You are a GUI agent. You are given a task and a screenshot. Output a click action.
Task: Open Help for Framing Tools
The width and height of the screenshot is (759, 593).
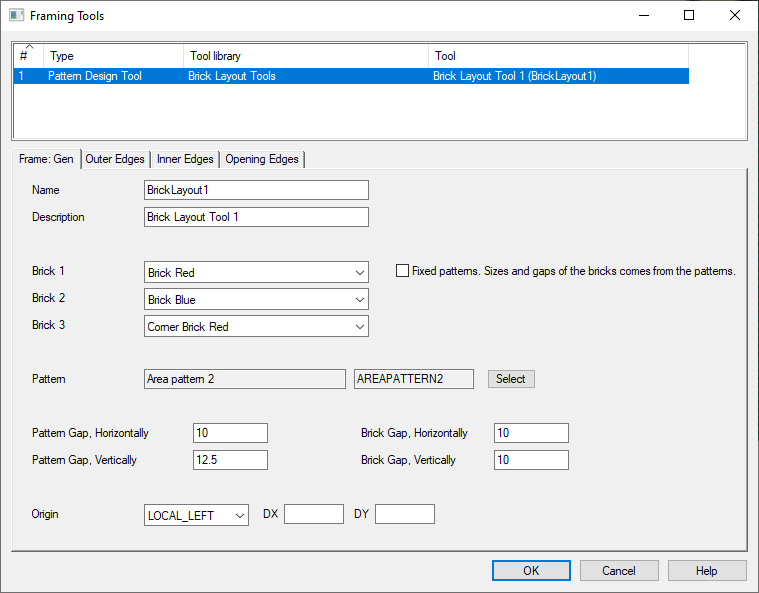[x=707, y=570]
